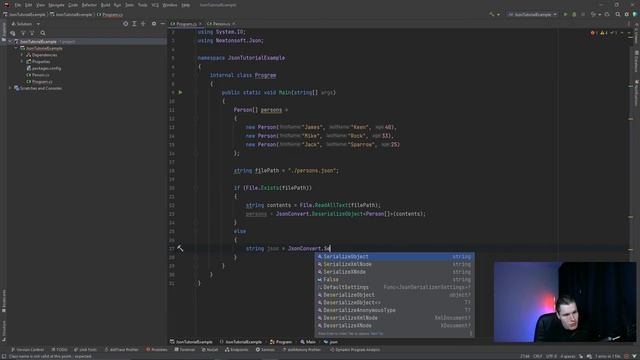Switch to Program.cs editor tab
Viewport: 640px width, 360px height.
pyautogui.click(x=186, y=24)
